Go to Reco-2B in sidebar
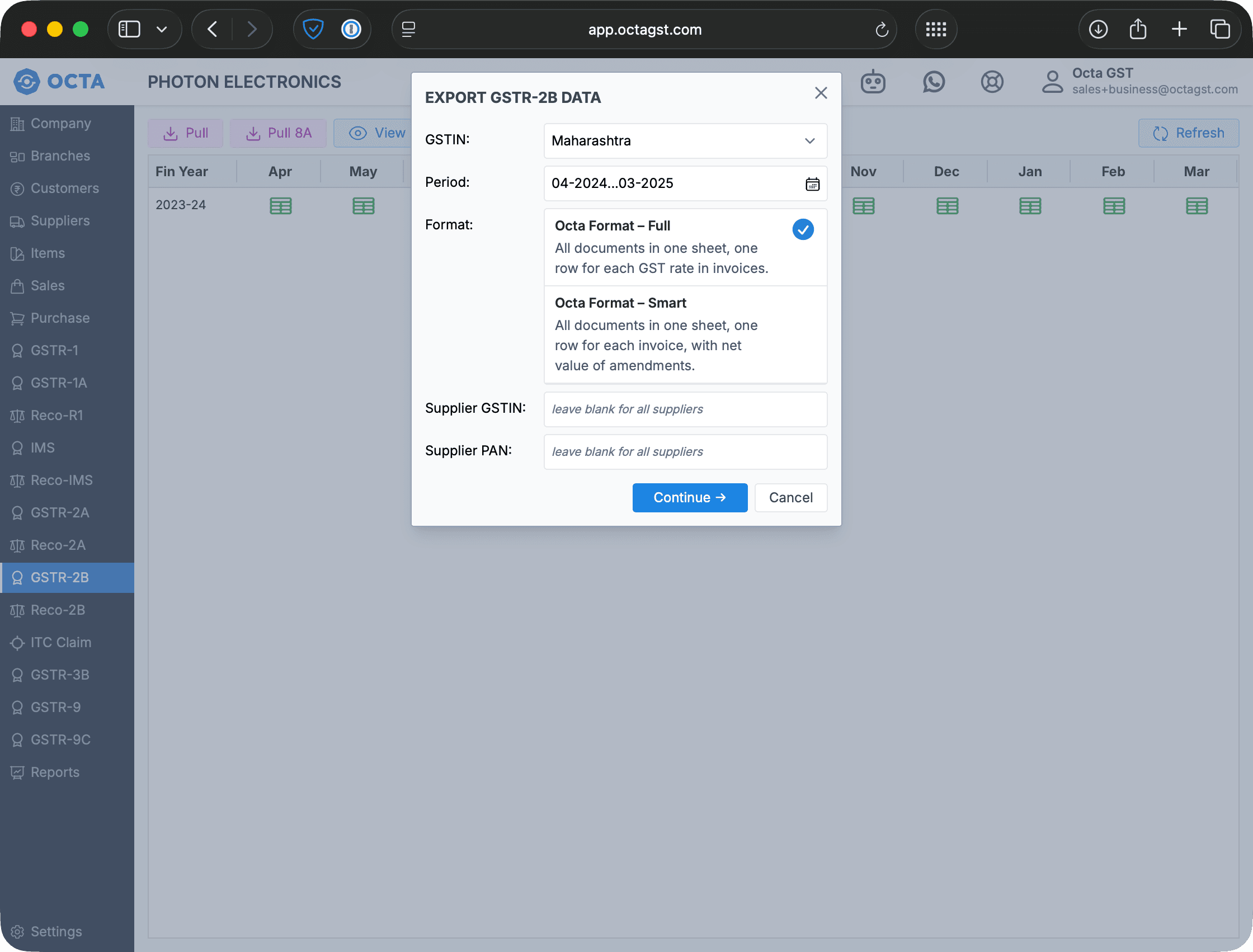 tap(58, 610)
